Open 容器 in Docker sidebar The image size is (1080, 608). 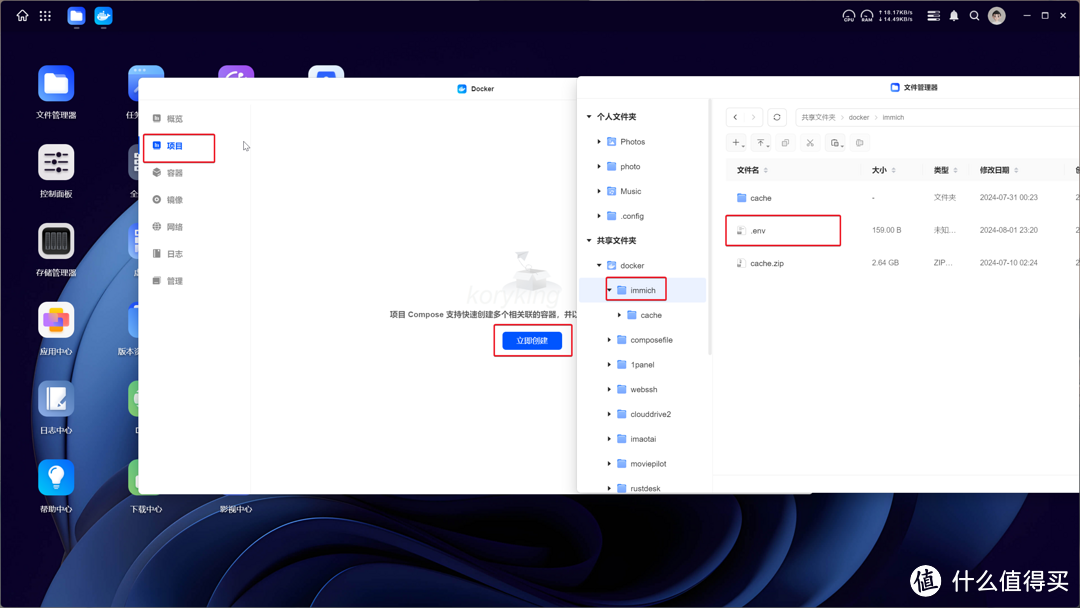(x=175, y=173)
